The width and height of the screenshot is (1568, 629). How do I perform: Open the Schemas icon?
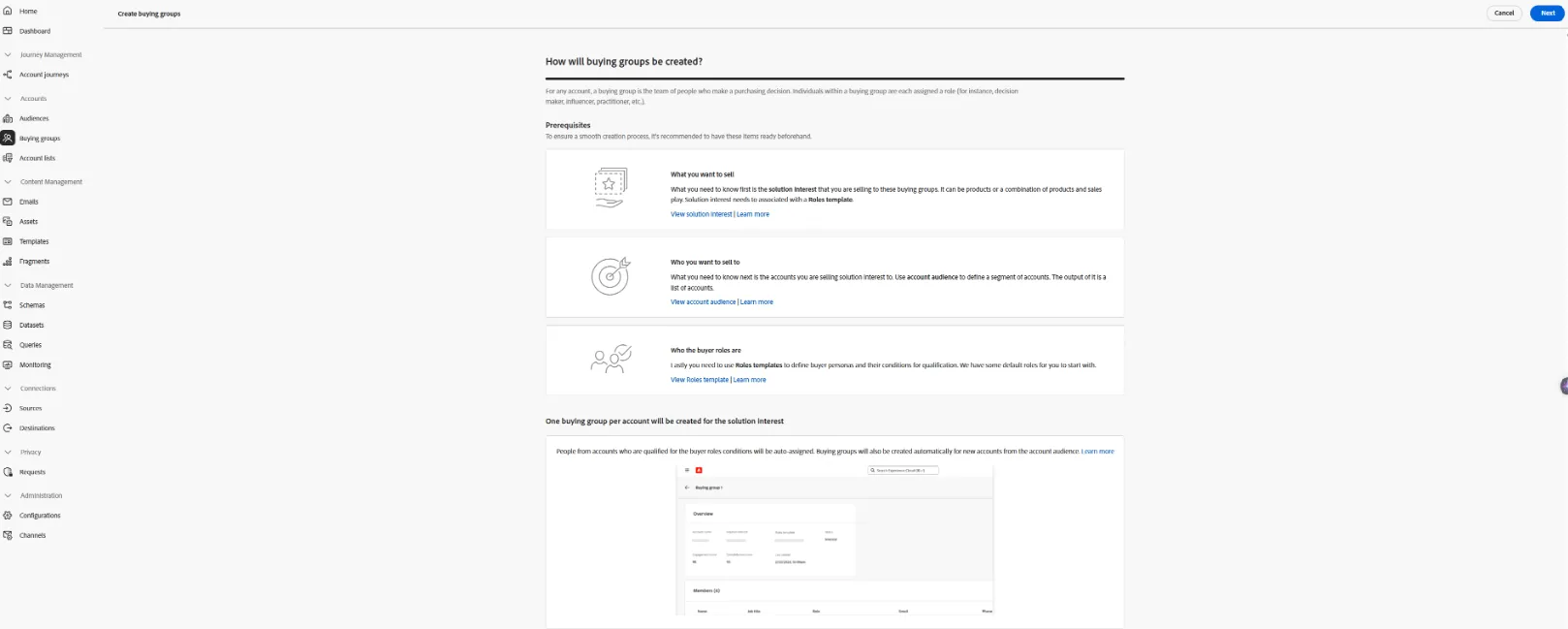click(x=8, y=305)
